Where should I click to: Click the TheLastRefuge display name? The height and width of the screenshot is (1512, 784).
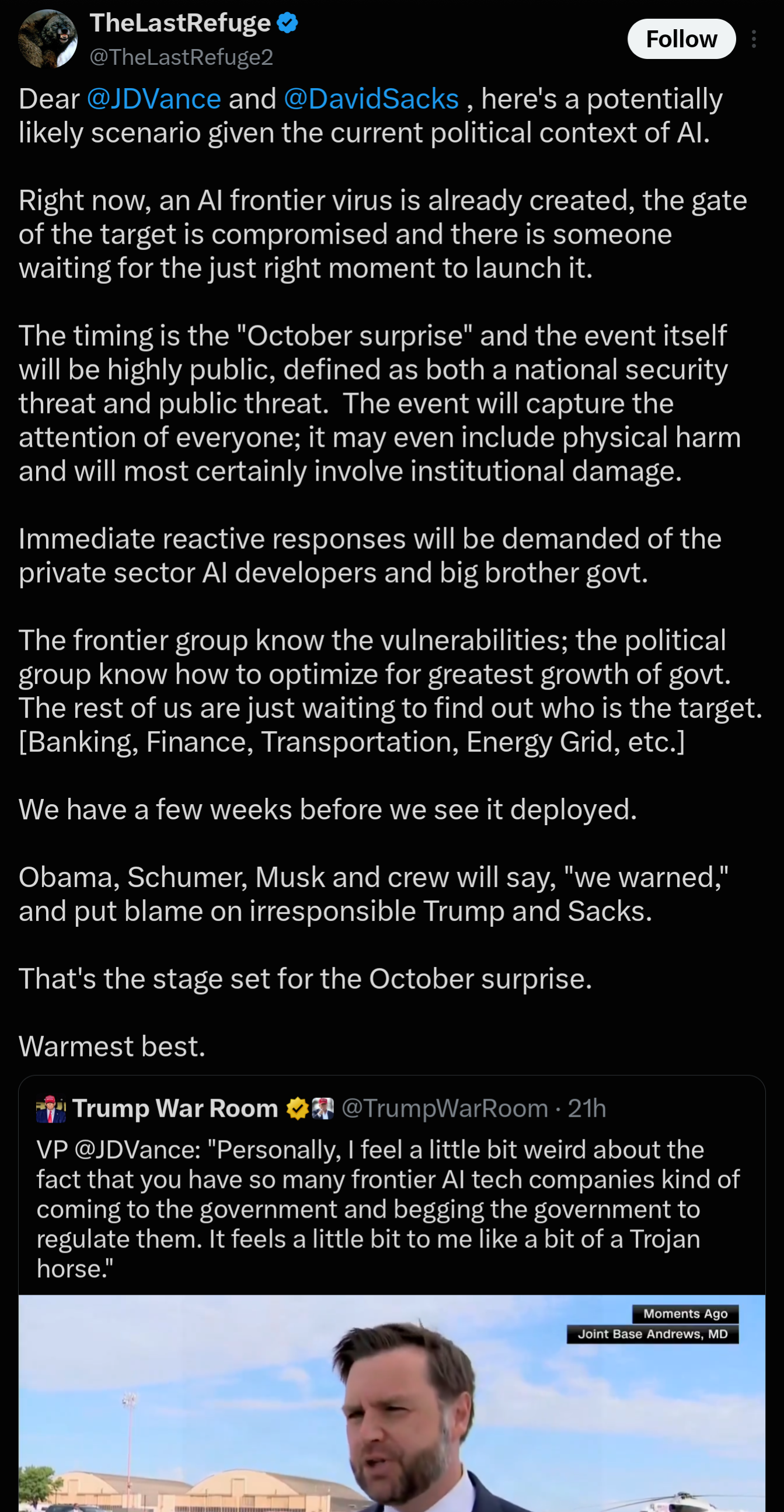click(x=180, y=23)
